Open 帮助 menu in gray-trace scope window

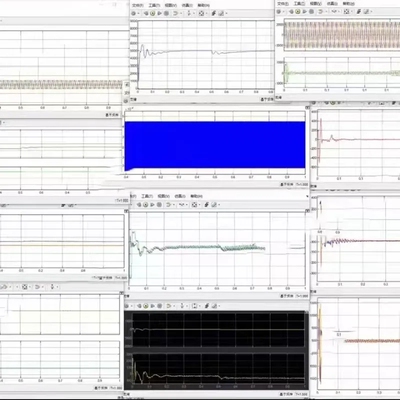click(x=204, y=5)
